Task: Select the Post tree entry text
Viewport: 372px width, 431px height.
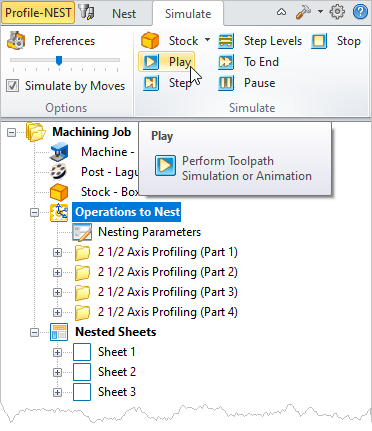Action: tap(110, 172)
